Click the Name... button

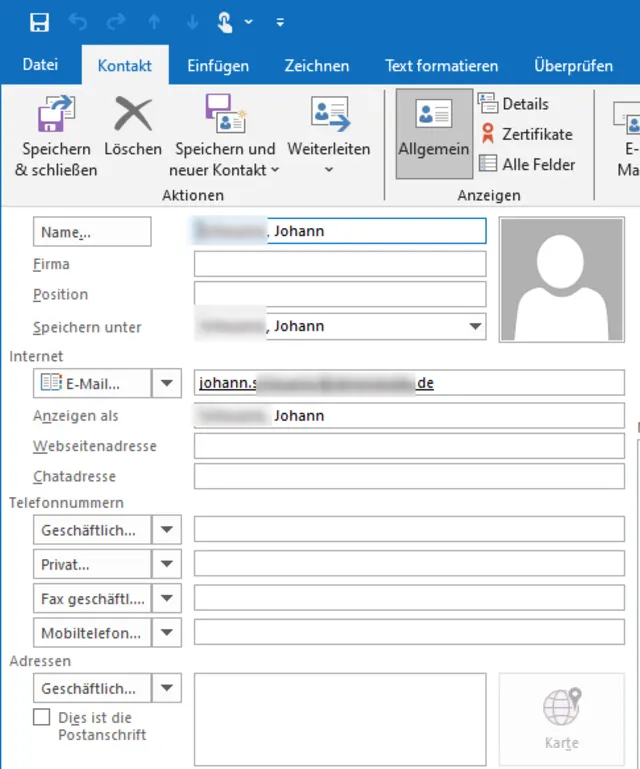point(92,232)
